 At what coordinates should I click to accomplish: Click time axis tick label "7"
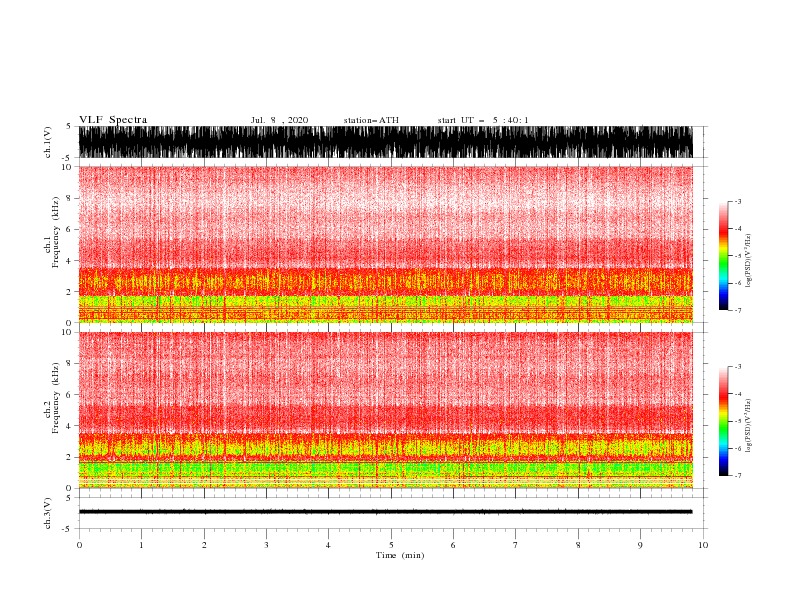[516, 545]
